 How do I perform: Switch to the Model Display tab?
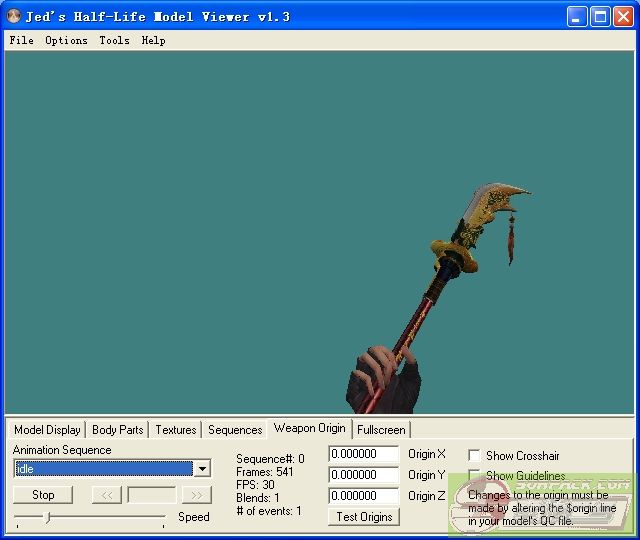point(47,430)
